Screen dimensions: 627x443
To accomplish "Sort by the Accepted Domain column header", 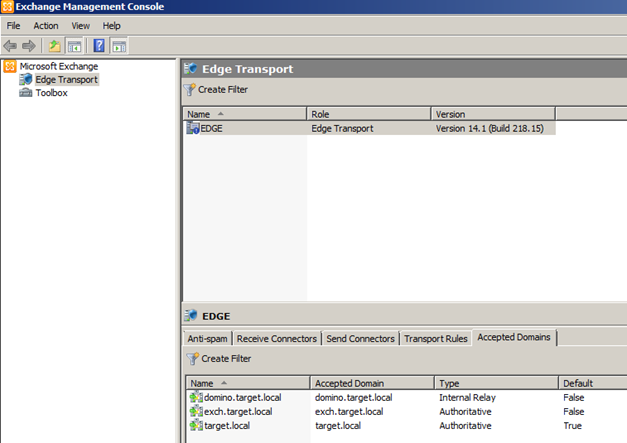I will pyautogui.click(x=372, y=383).
